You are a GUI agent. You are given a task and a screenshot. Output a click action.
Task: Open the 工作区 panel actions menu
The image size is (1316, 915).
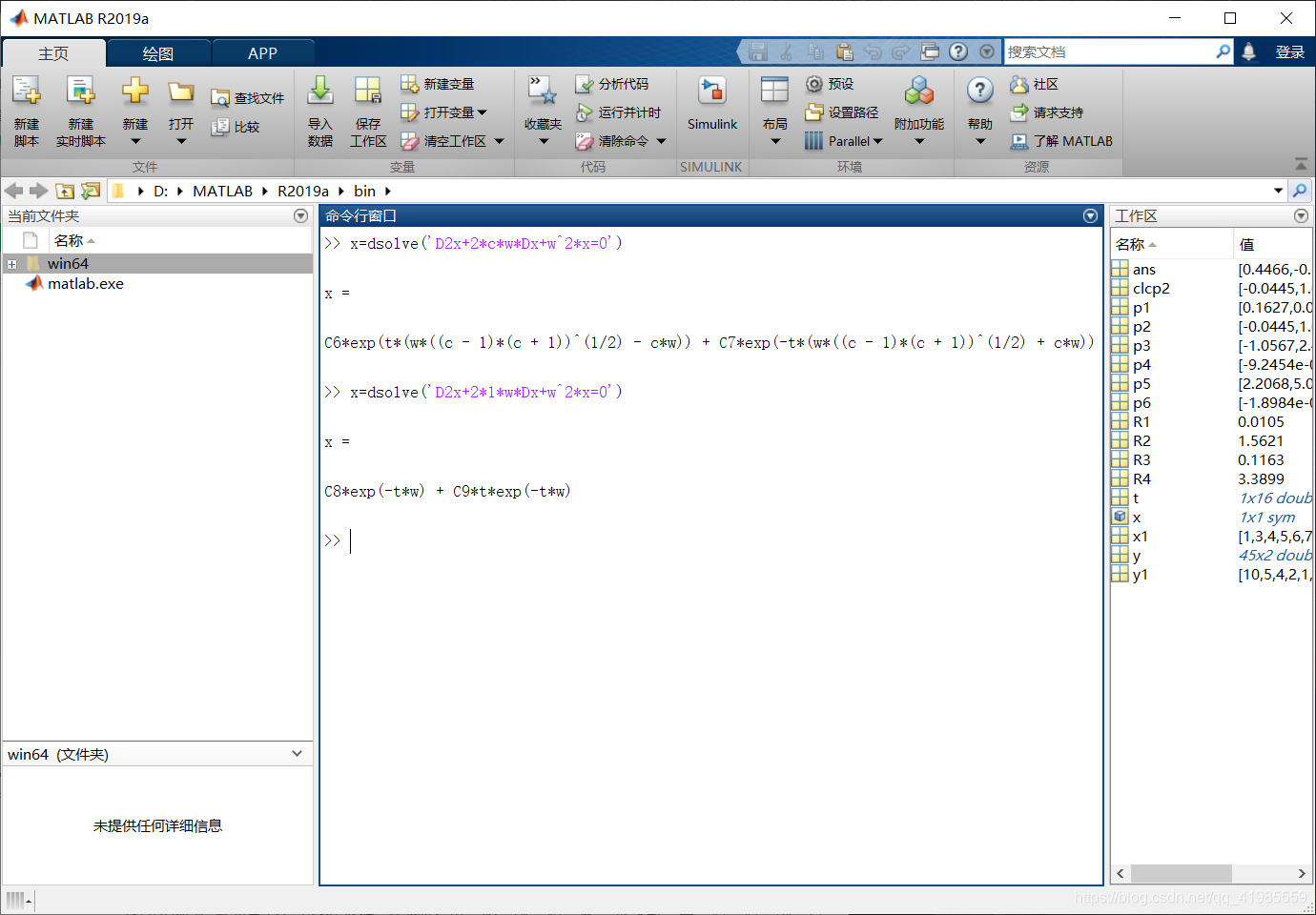pyautogui.click(x=1301, y=216)
